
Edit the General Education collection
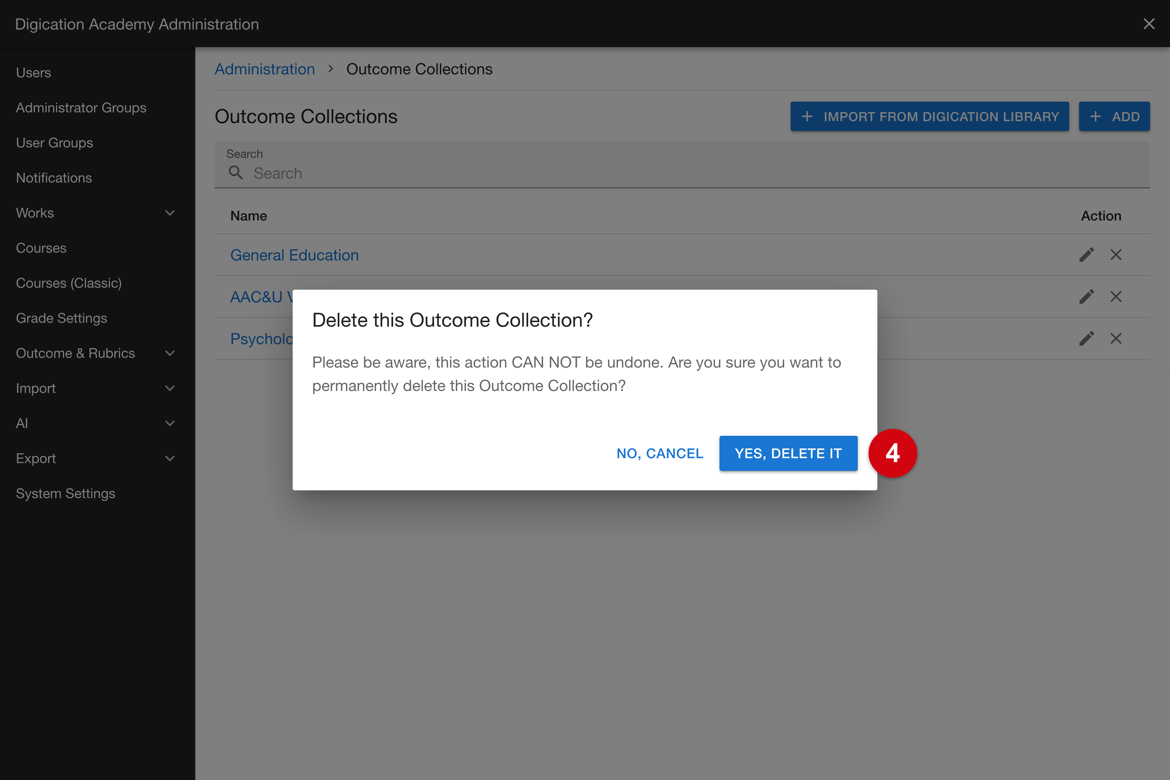point(1086,255)
